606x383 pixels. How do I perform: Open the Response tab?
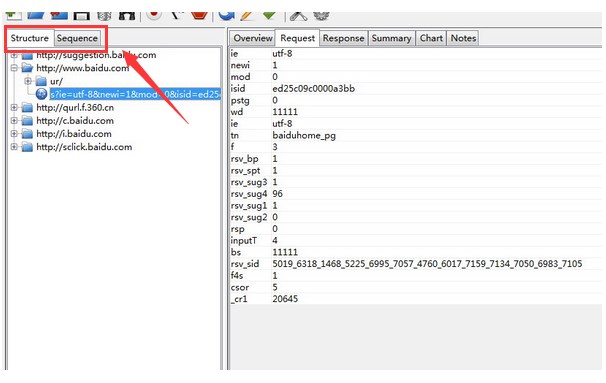344,38
